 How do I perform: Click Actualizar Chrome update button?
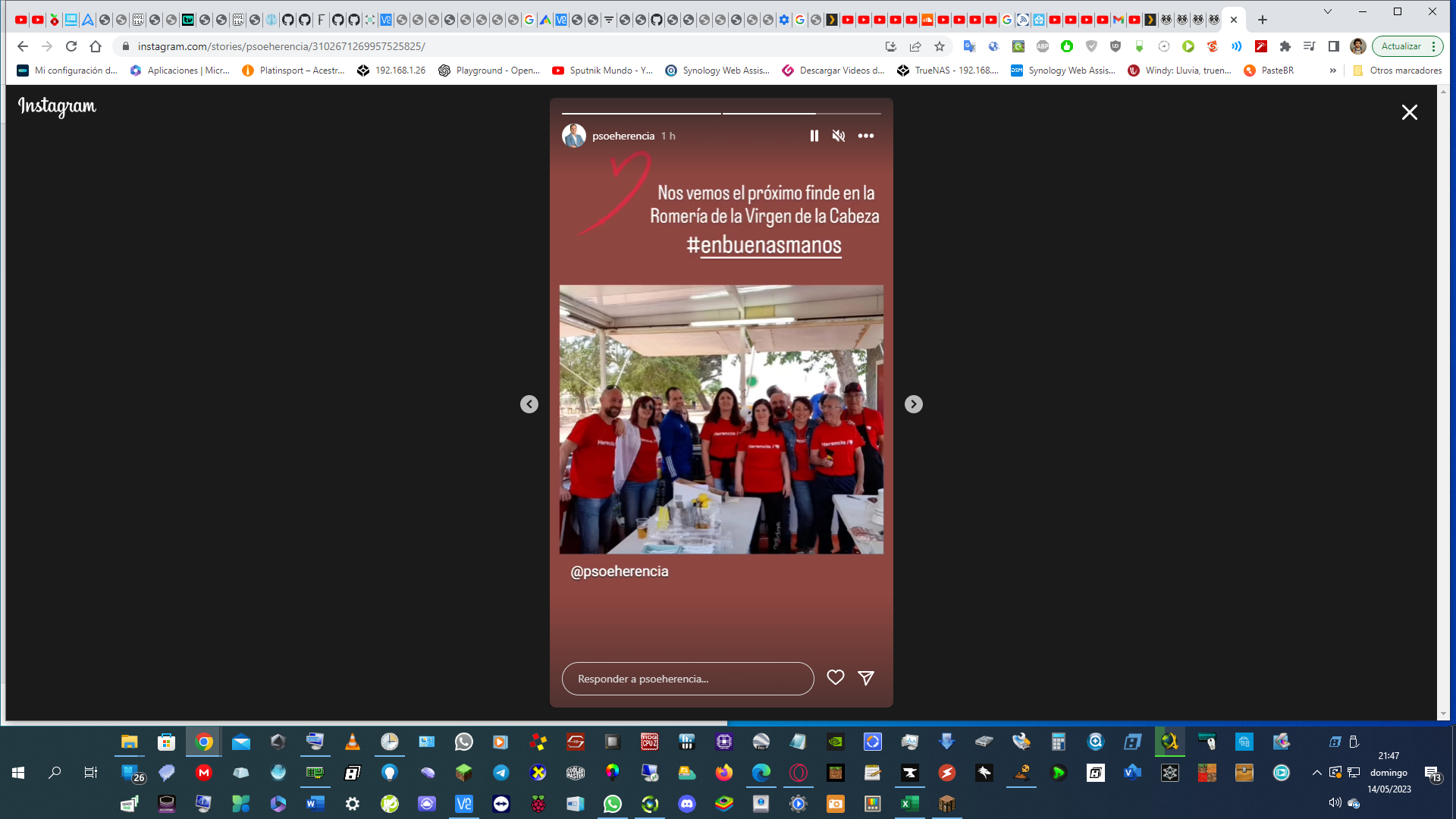1401,46
